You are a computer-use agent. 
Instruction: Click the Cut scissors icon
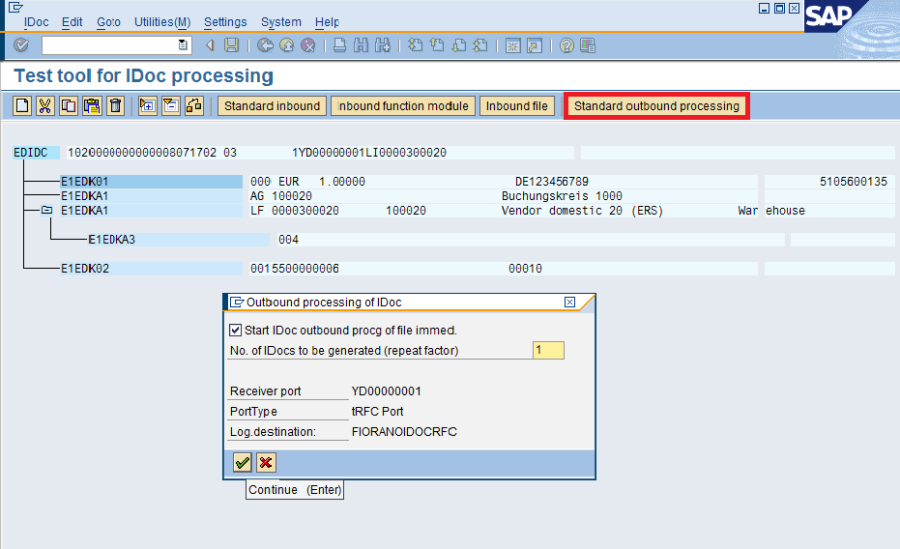point(45,106)
